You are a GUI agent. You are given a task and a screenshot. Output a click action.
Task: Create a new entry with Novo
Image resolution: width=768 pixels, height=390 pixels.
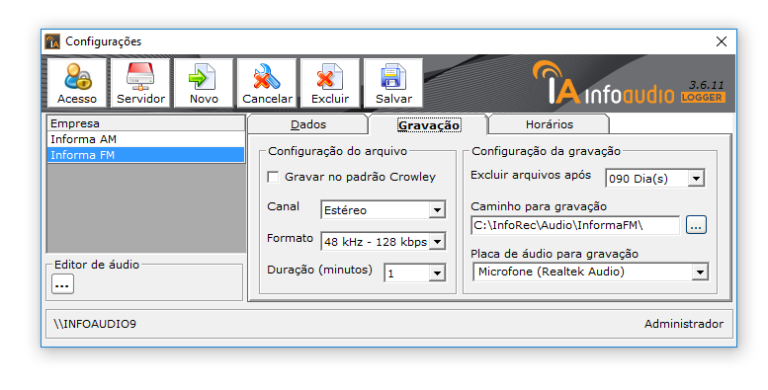pos(204,83)
